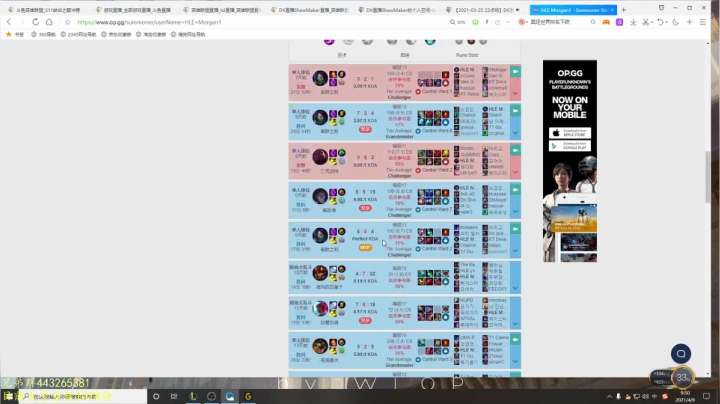Open game controller extension icon
This screenshot has height=404, width=720.
[x=606, y=22]
